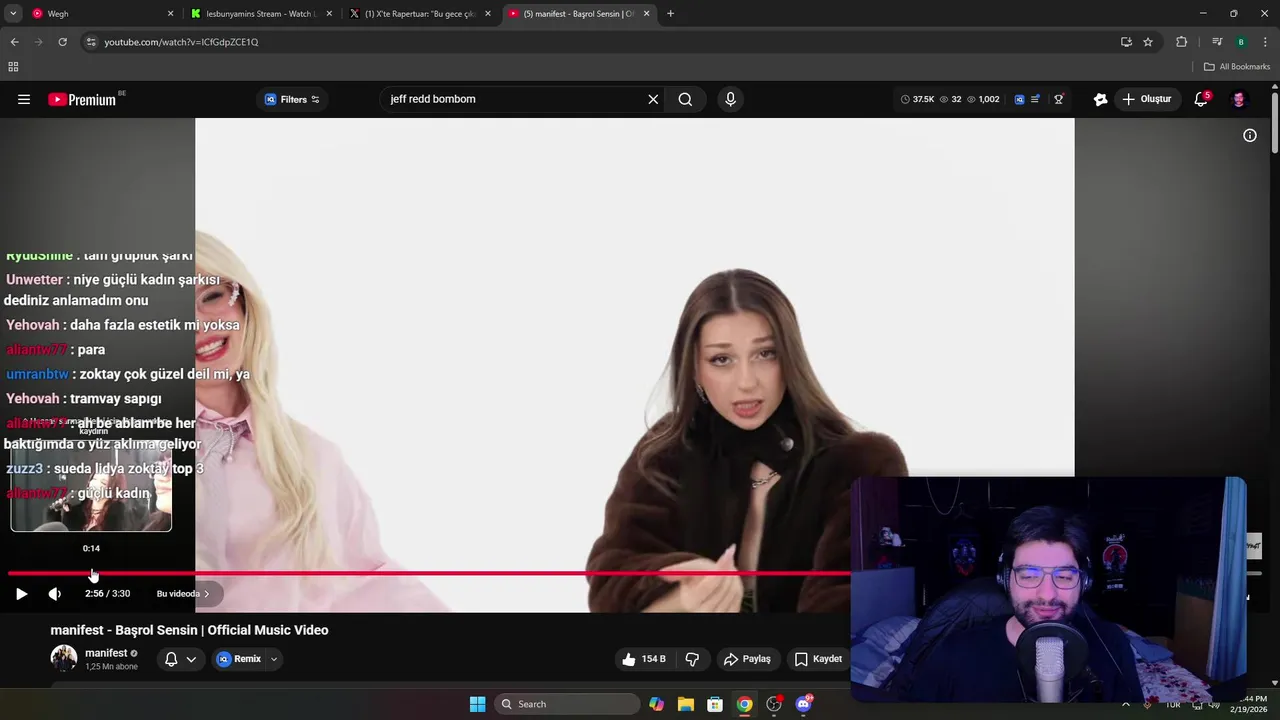The height and width of the screenshot is (720, 1280).
Task: Run search with the magnifier icon
Action: [685, 99]
